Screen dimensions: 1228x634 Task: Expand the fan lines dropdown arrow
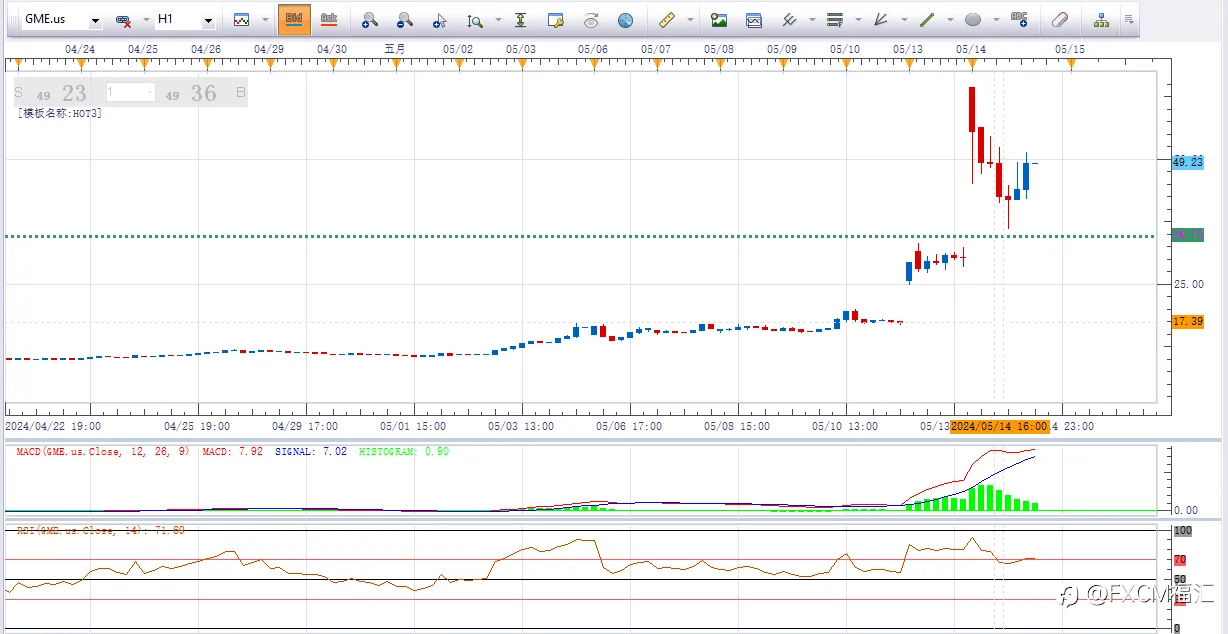[903, 20]
